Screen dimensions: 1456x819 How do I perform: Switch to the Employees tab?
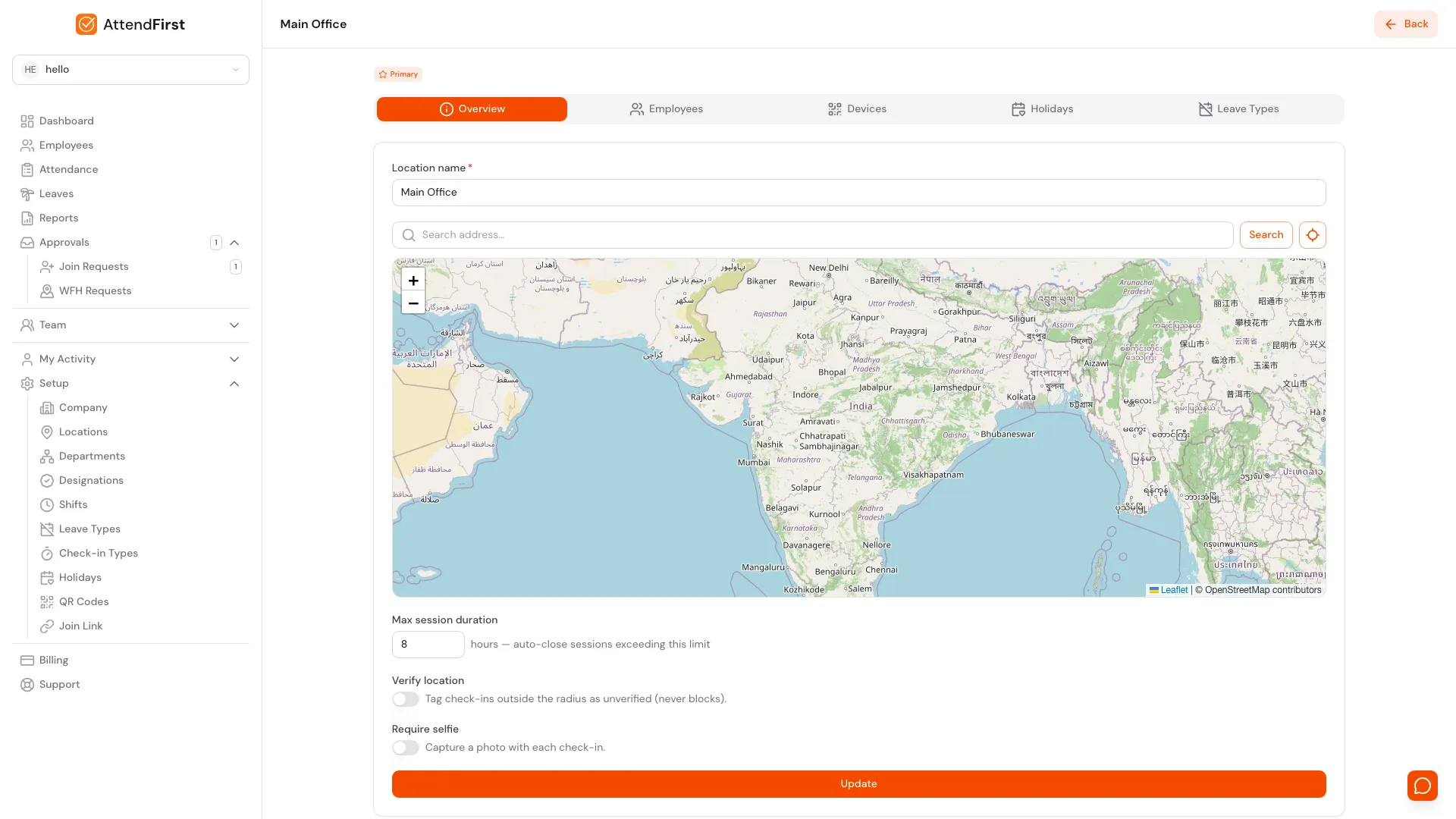(x=666, y=109)
